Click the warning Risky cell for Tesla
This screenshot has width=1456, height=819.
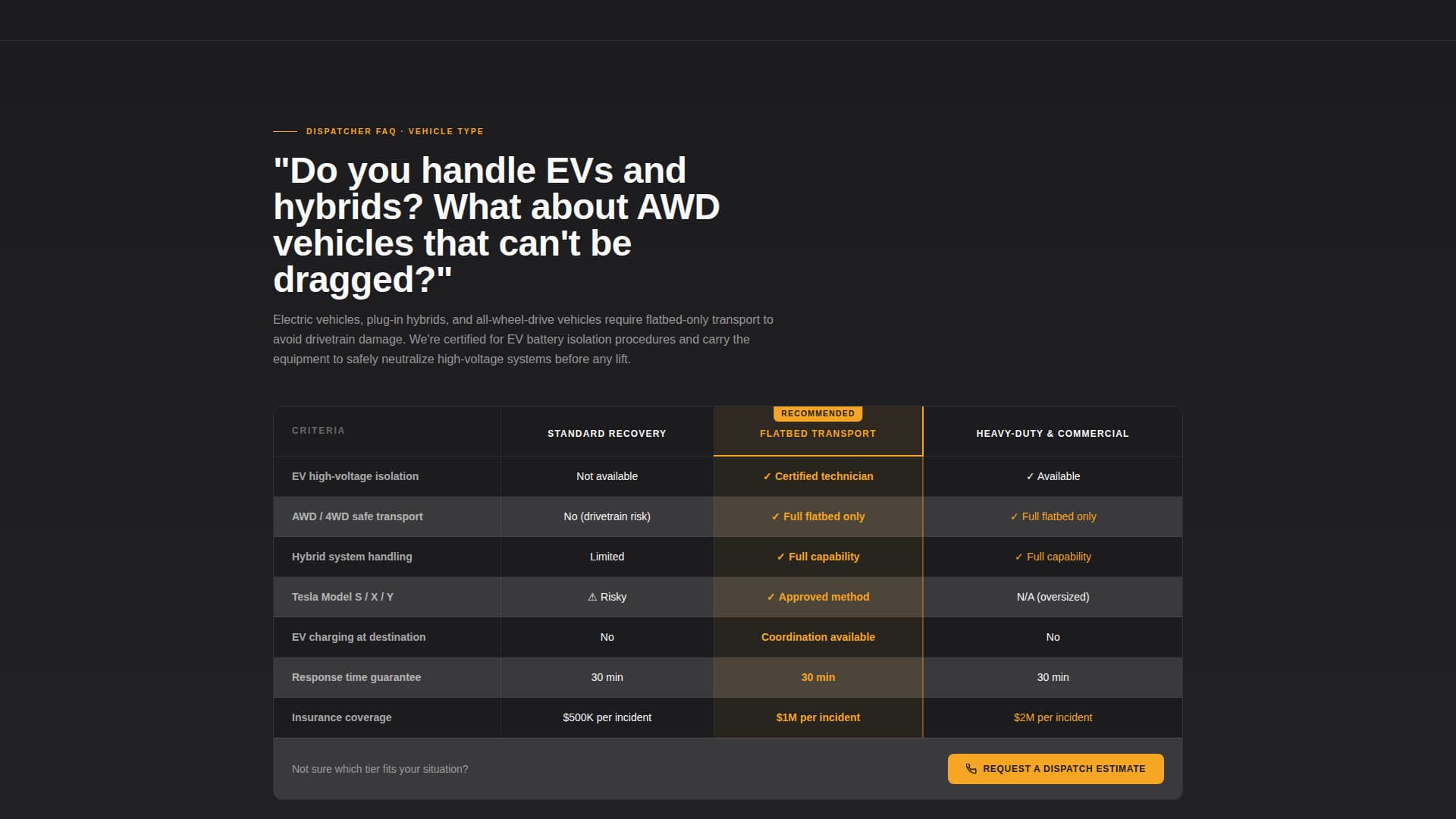coord(607,597)
